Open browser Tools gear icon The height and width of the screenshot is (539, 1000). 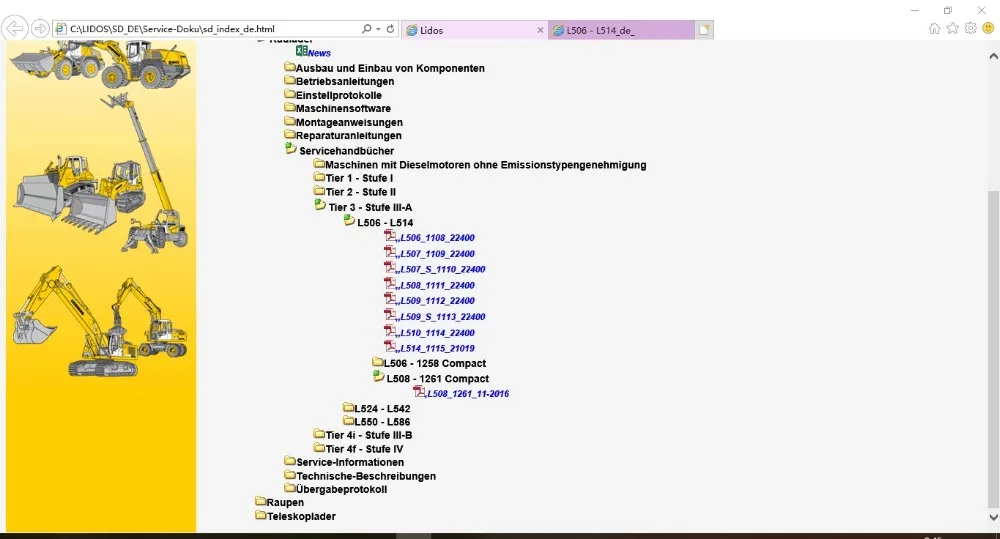971,28
